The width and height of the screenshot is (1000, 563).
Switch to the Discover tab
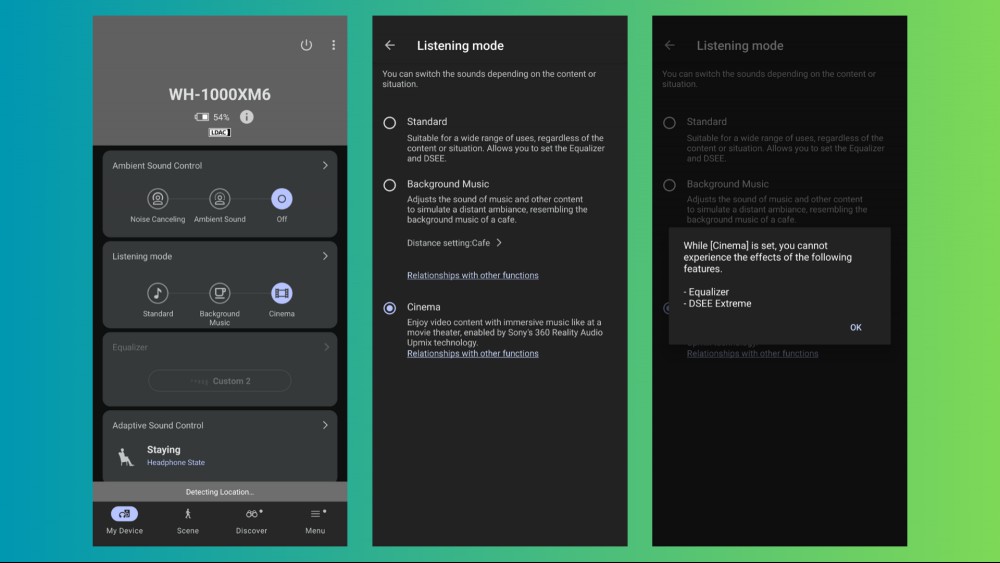pos(251,521)
